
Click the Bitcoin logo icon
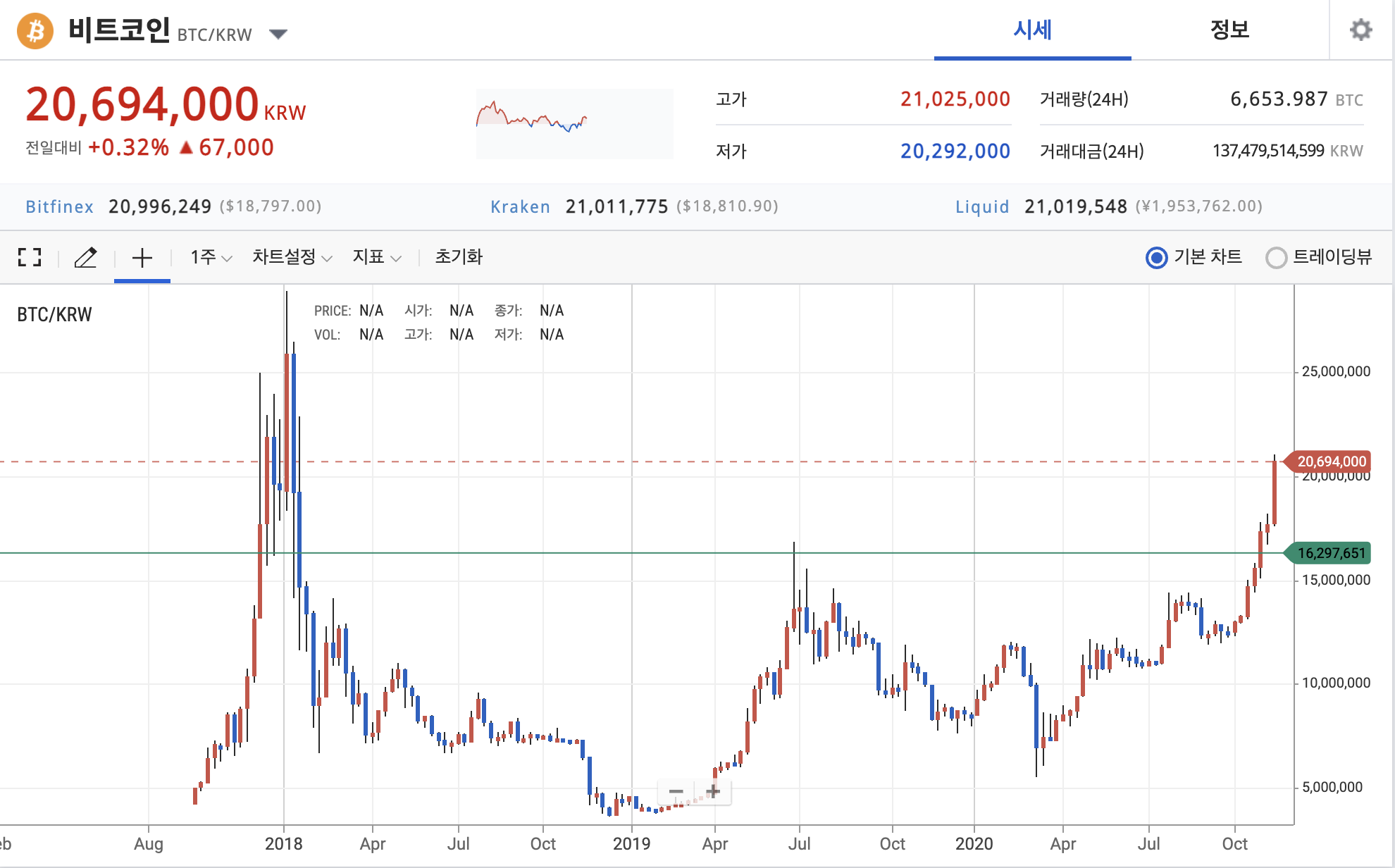pyautogui.click(x=35, y=31)
